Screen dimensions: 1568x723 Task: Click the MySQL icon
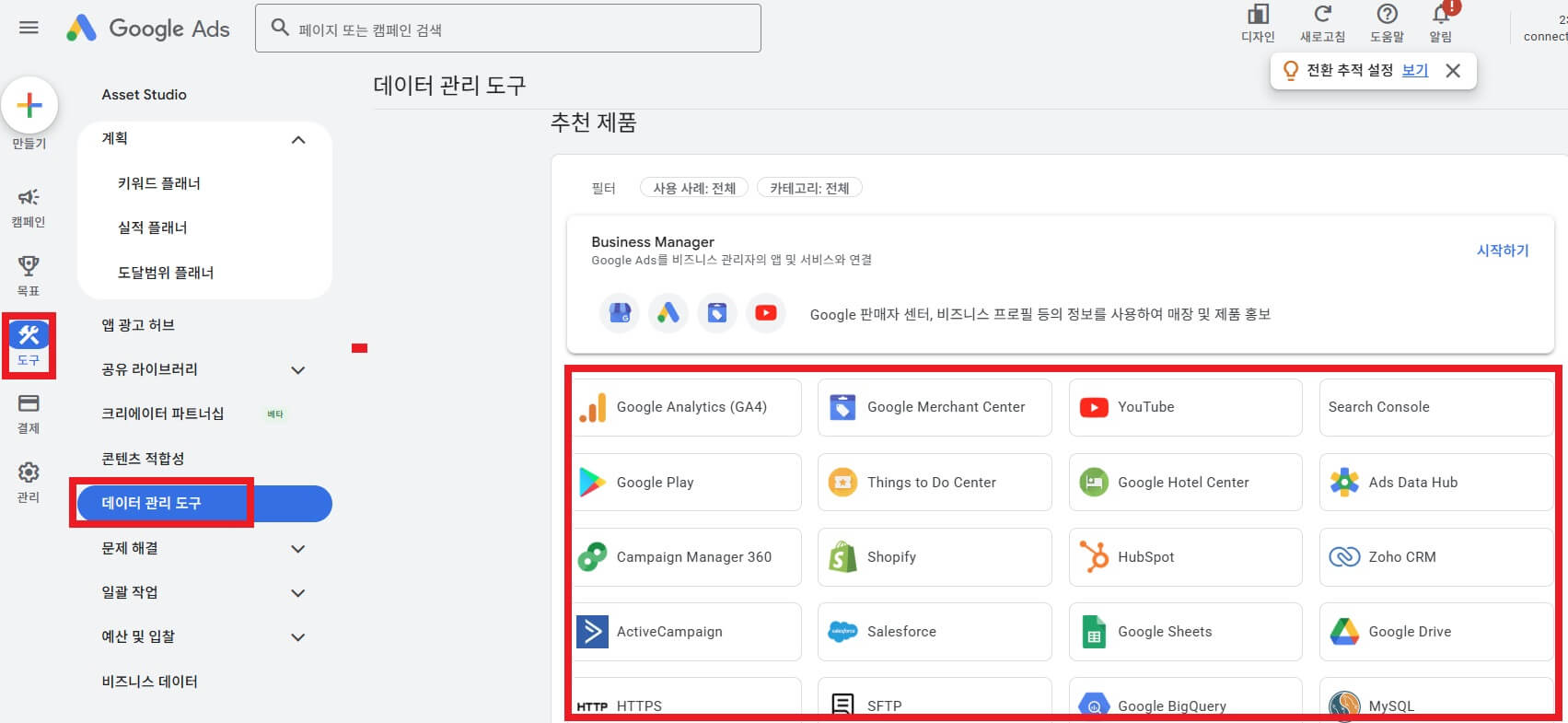tap(1344, 706)
